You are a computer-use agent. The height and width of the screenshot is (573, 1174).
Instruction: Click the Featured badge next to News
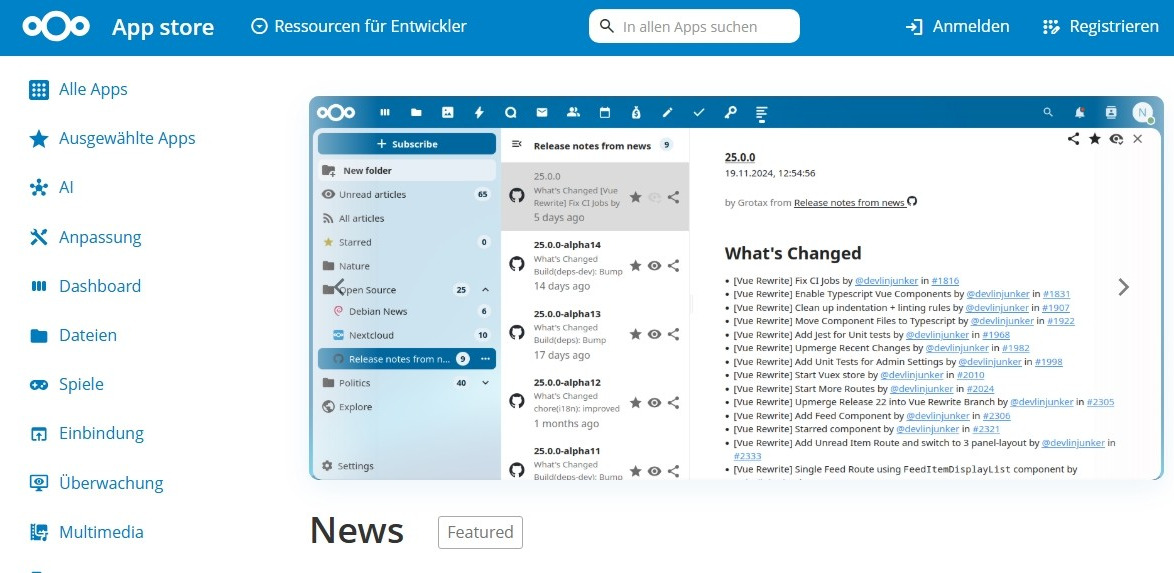click(480, 532)
